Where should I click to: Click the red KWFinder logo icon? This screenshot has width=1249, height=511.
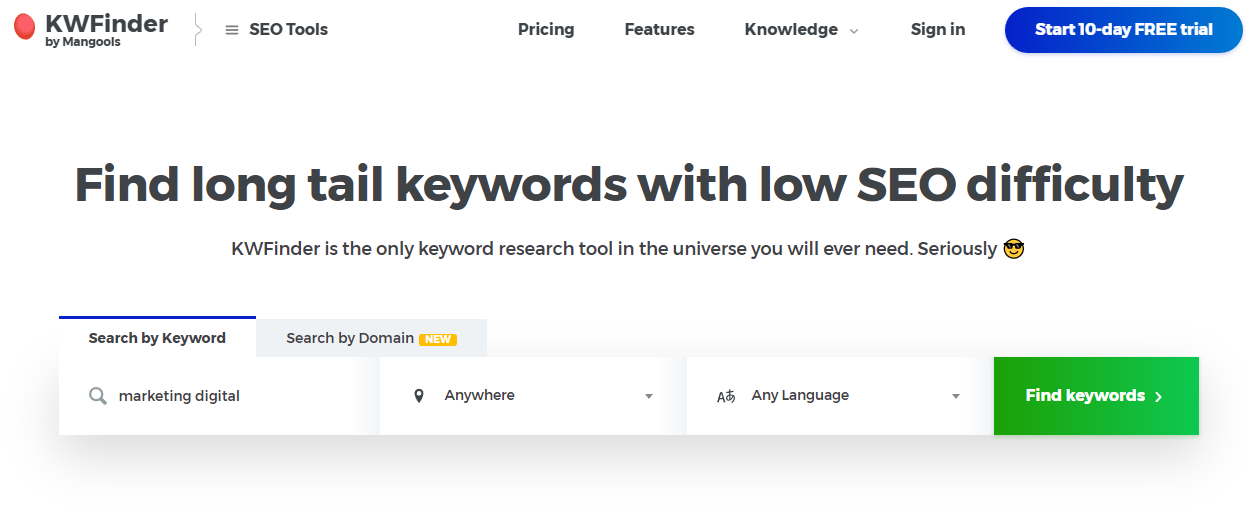25,27
